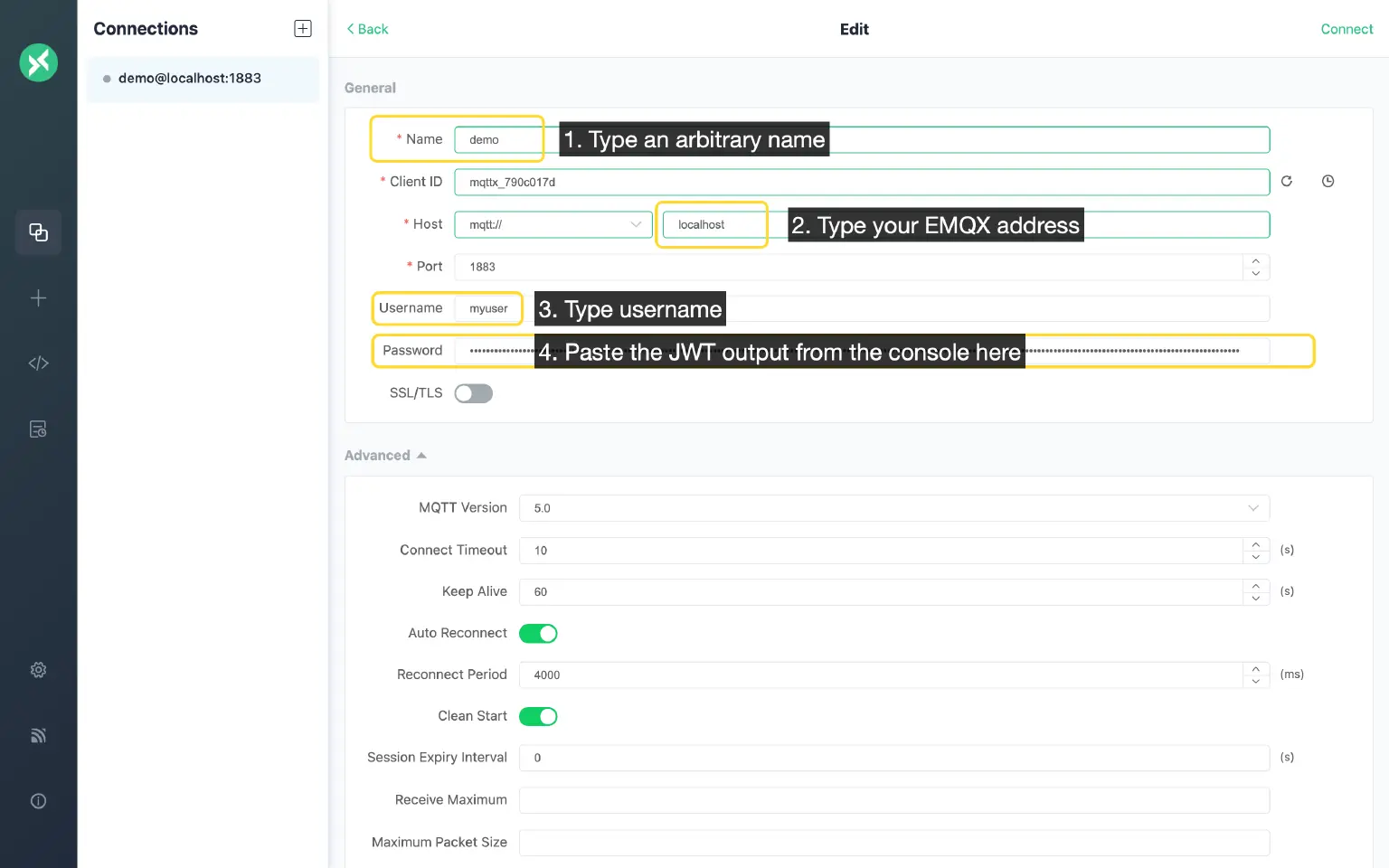Select demo@localhost:1883 connection
The height and width of the screenshot is (868, 1389).
pyautogui.click(x=190, y=79)
